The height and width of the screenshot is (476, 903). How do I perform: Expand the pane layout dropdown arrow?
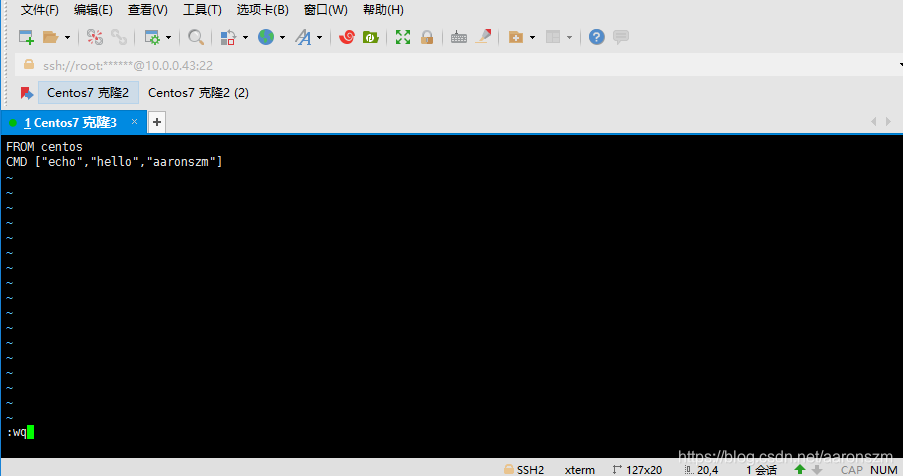pyautogui.click(x=570, y=37)
